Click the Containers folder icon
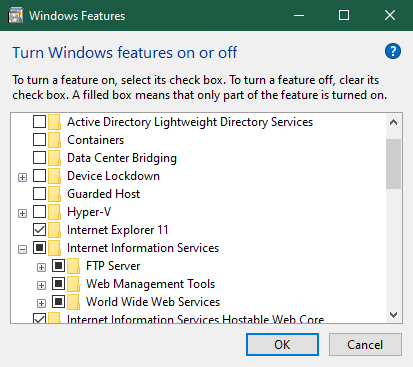The width and height of the screenshot is (413, 367). point(54,140)
